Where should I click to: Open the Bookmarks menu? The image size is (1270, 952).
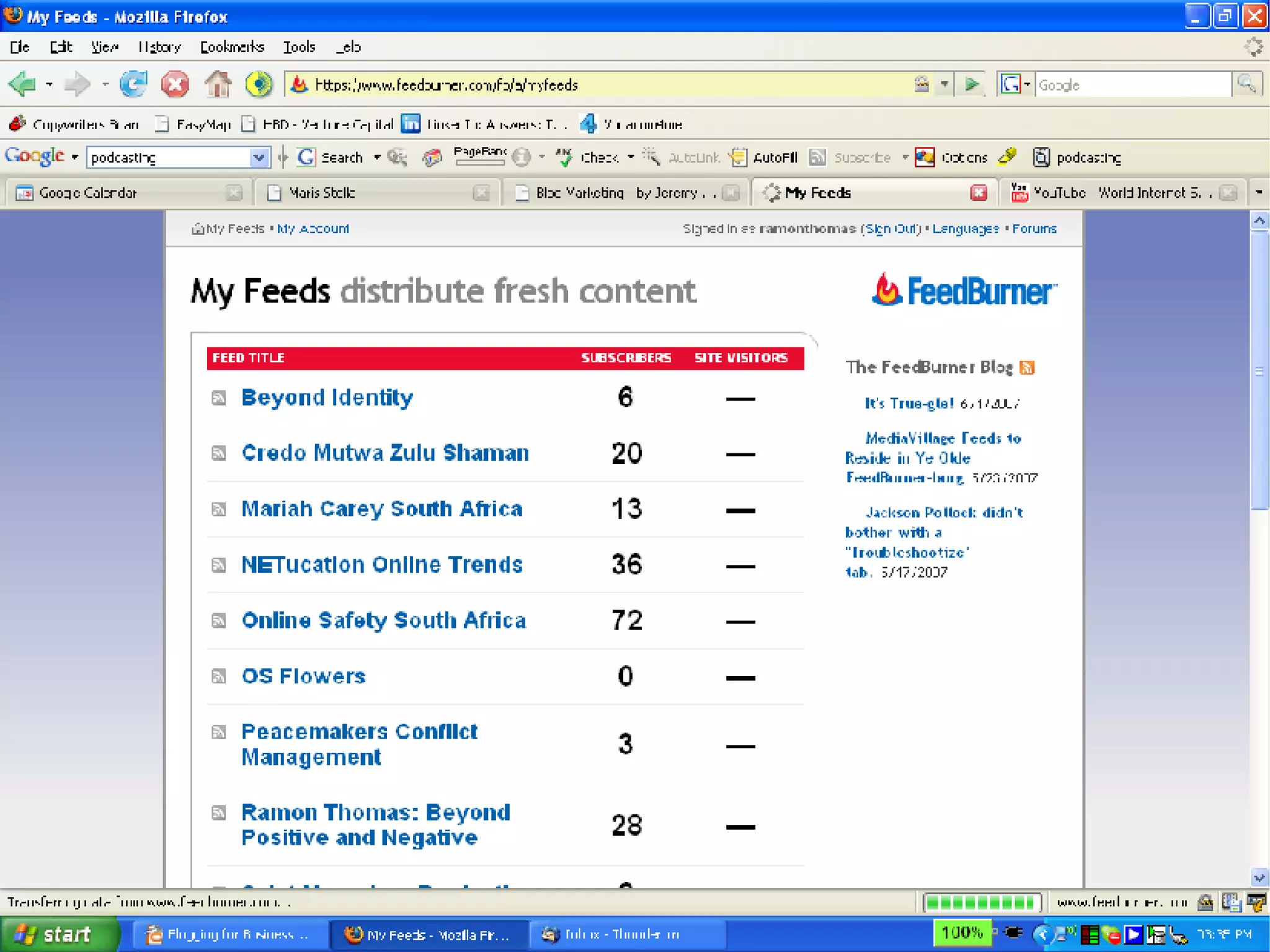(232, 47)
